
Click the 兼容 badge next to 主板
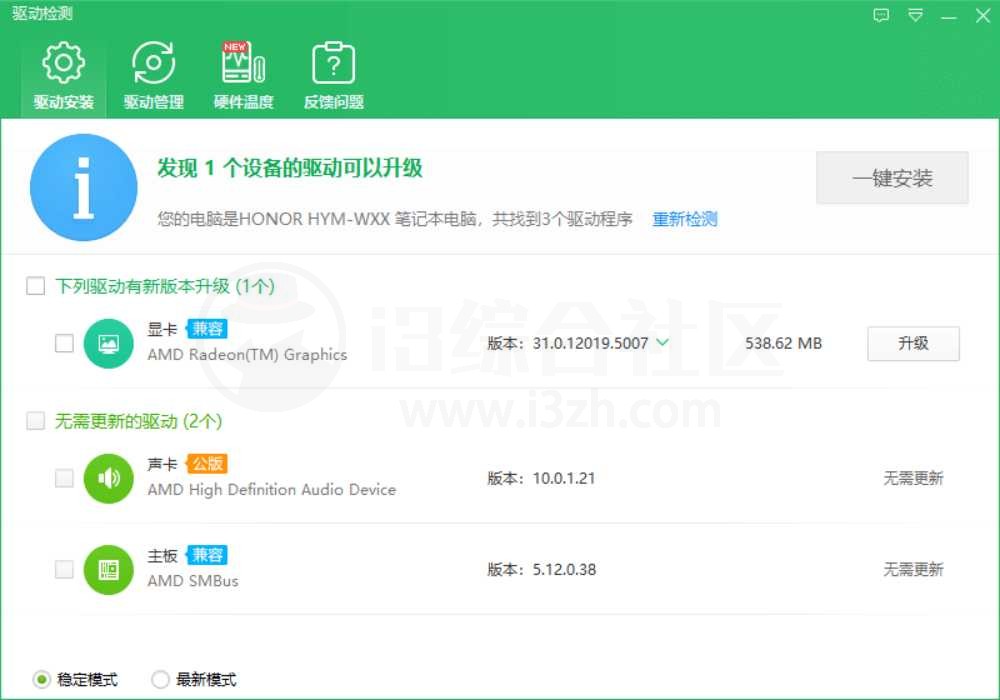pos(207,555)
